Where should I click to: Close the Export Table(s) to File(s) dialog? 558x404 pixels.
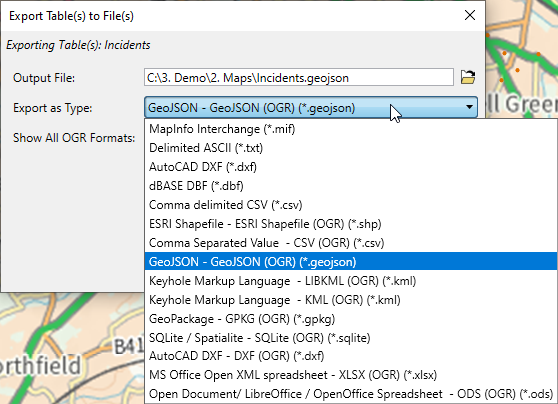[470, 15]
